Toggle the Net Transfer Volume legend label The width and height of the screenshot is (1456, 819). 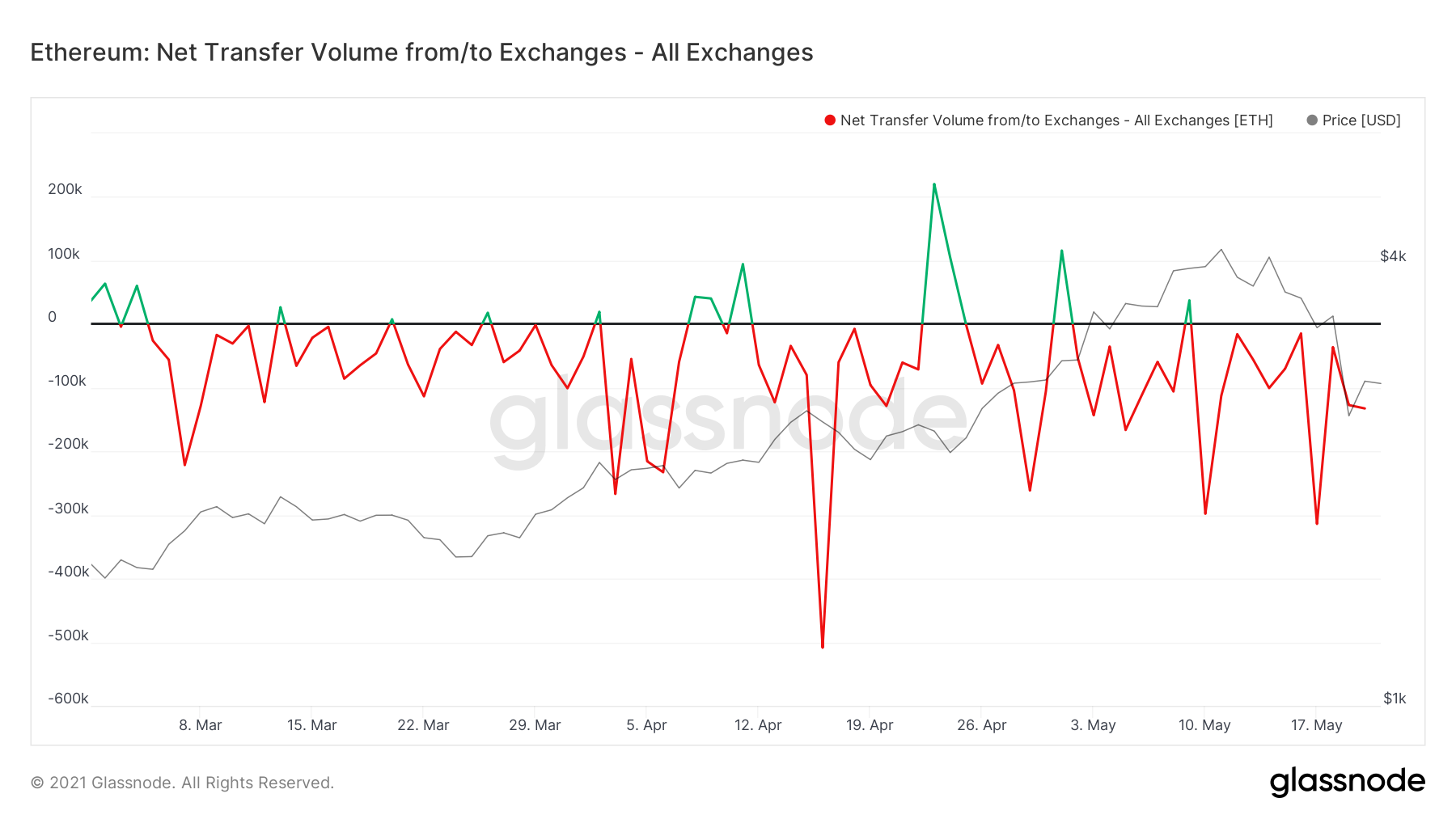tap(1056, 120)
